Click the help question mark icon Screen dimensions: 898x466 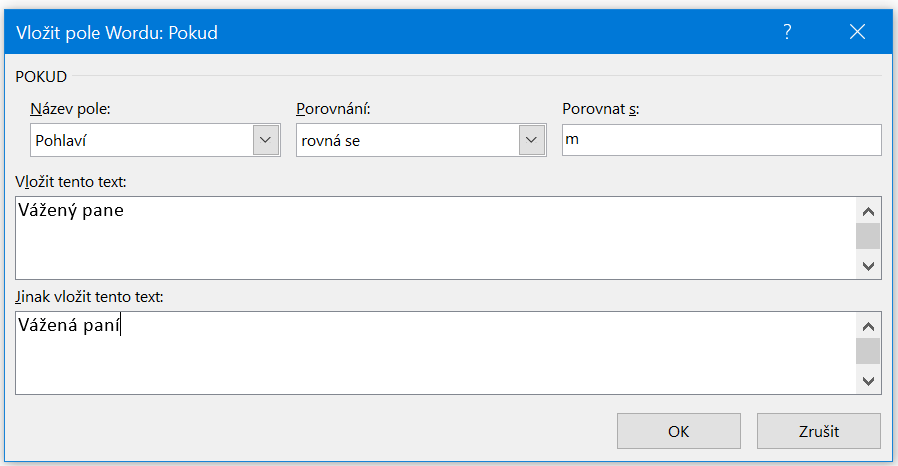pyautogui.click(x=787, y=32)
